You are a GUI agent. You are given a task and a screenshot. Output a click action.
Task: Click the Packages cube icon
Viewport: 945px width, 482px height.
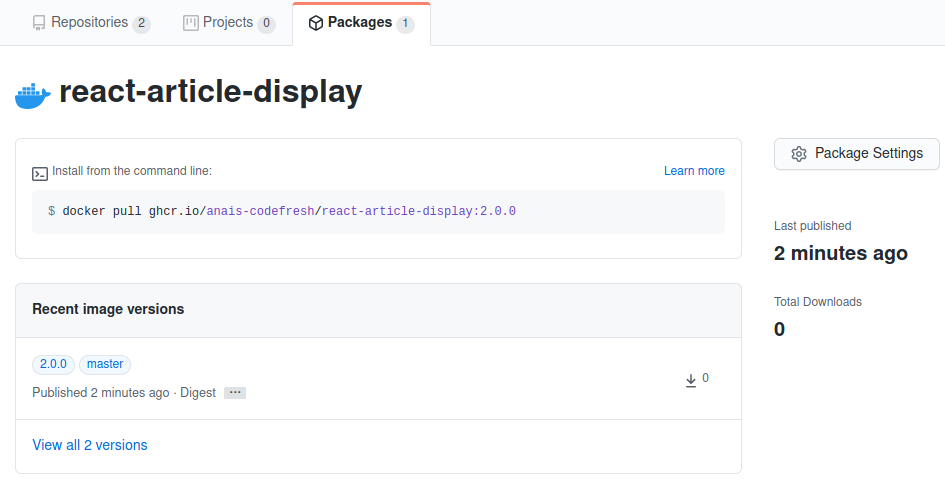click(x=315, y=23)
